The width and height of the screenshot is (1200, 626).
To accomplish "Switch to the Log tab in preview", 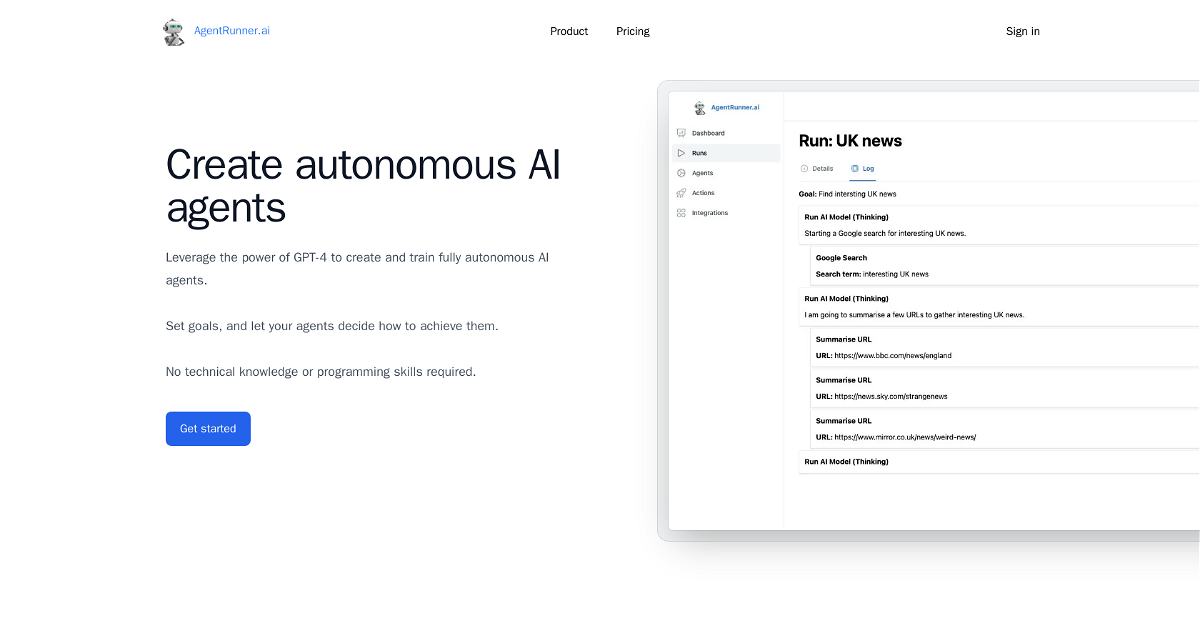I will [863, 169].
